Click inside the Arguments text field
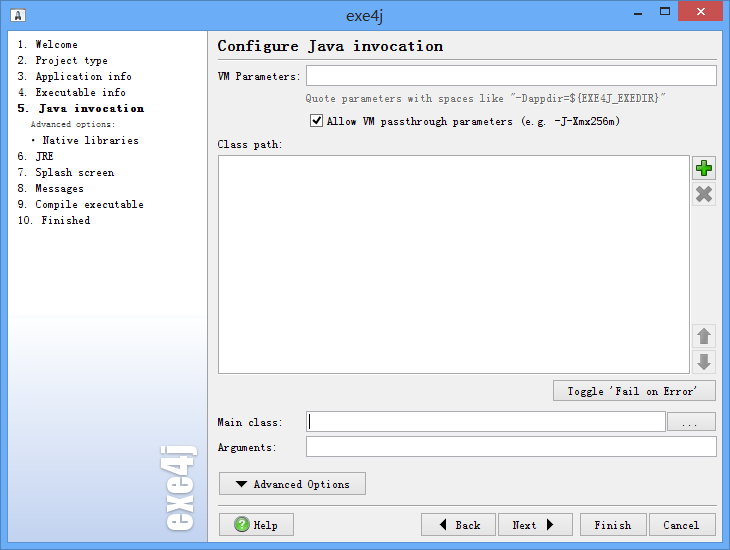Viewport: 730px width, 550px height. click(x=511, y=447)
